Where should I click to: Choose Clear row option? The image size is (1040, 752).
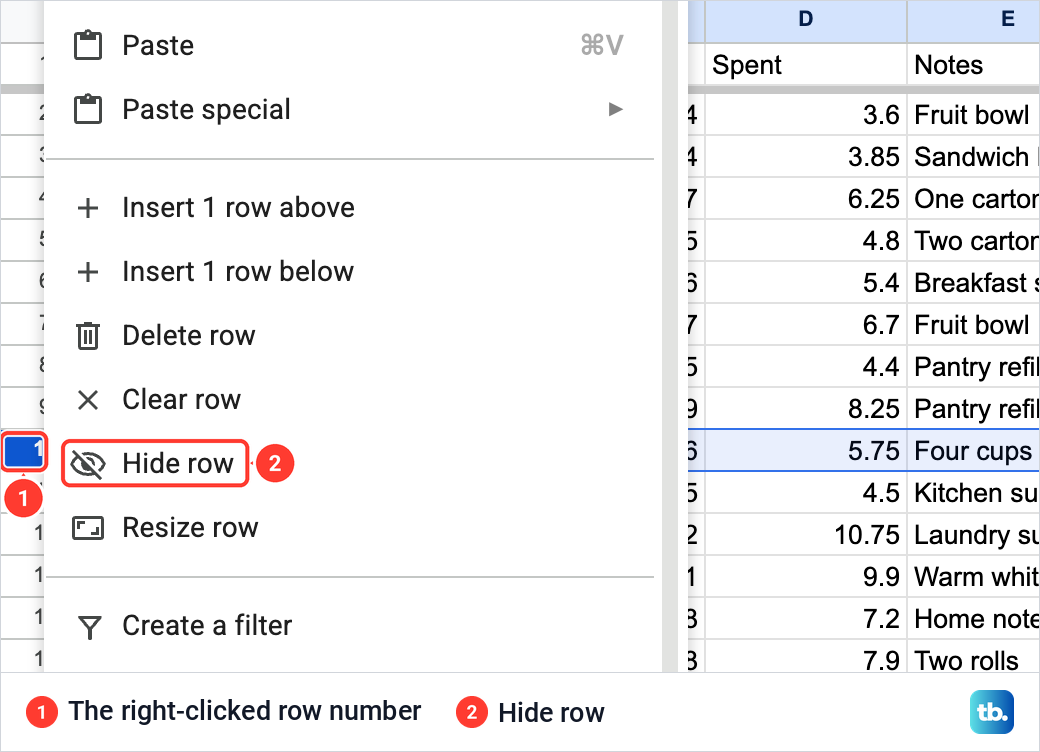353,399
